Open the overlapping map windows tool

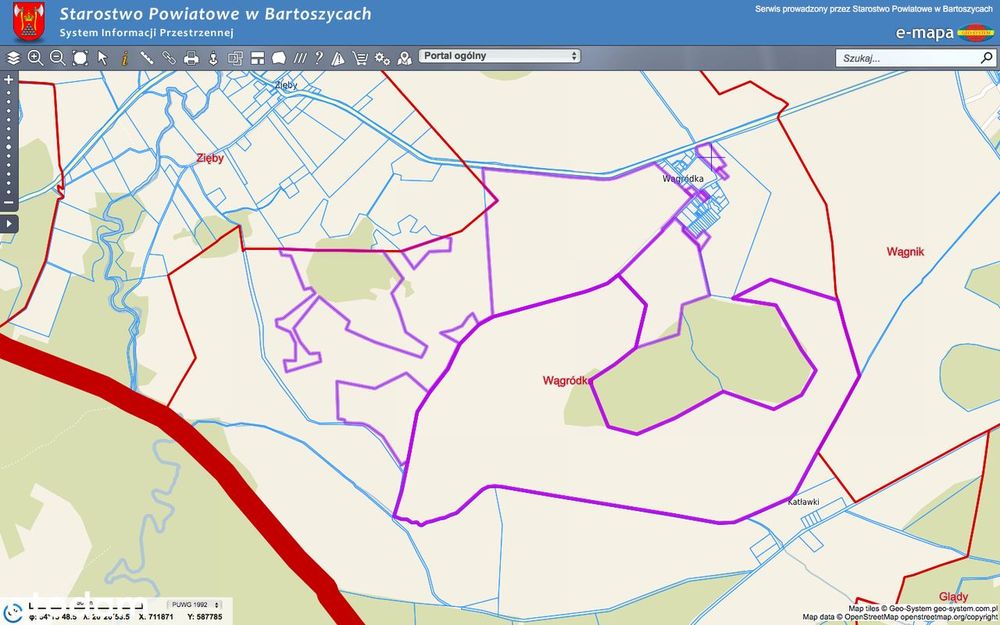click(235, 59)
